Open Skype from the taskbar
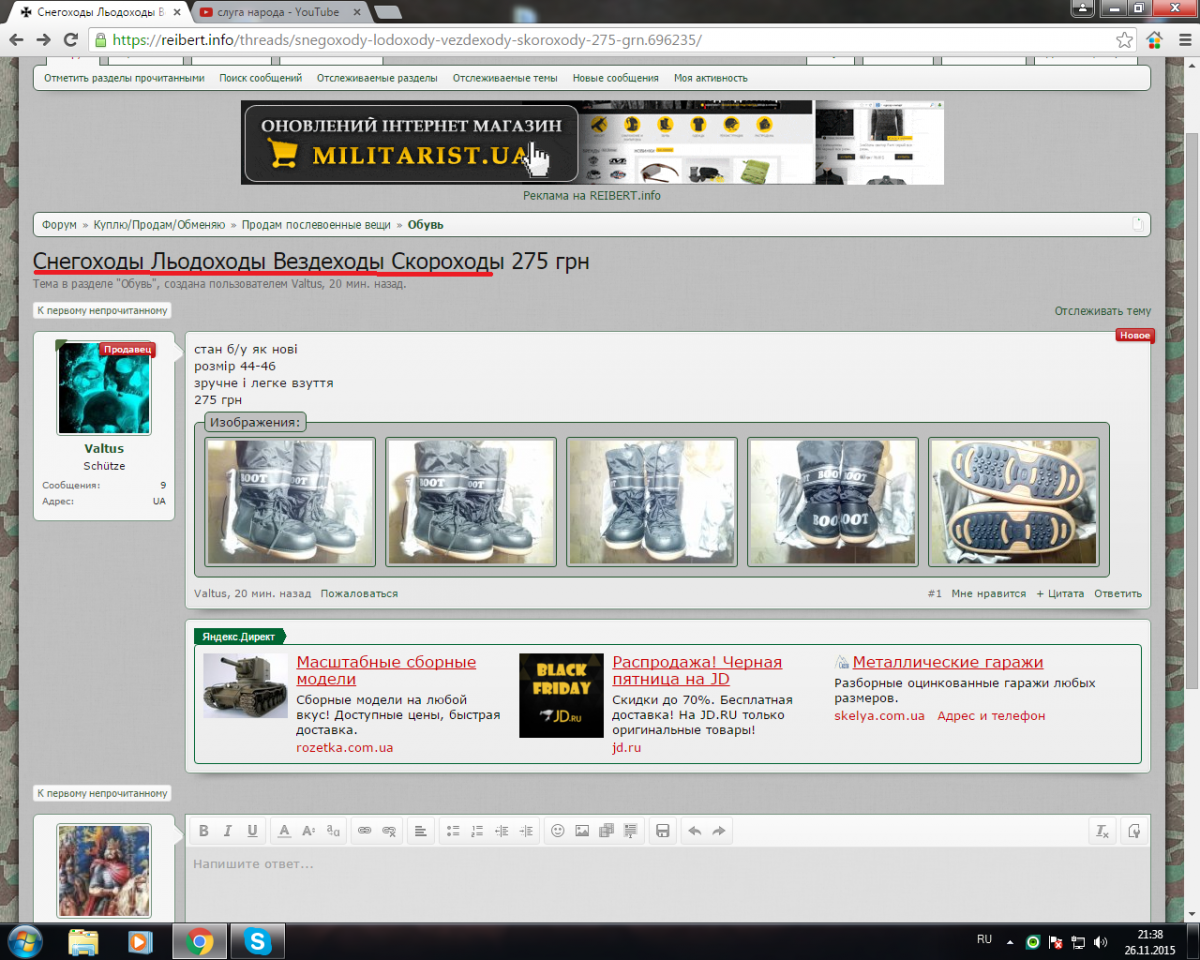 [257, 941]
